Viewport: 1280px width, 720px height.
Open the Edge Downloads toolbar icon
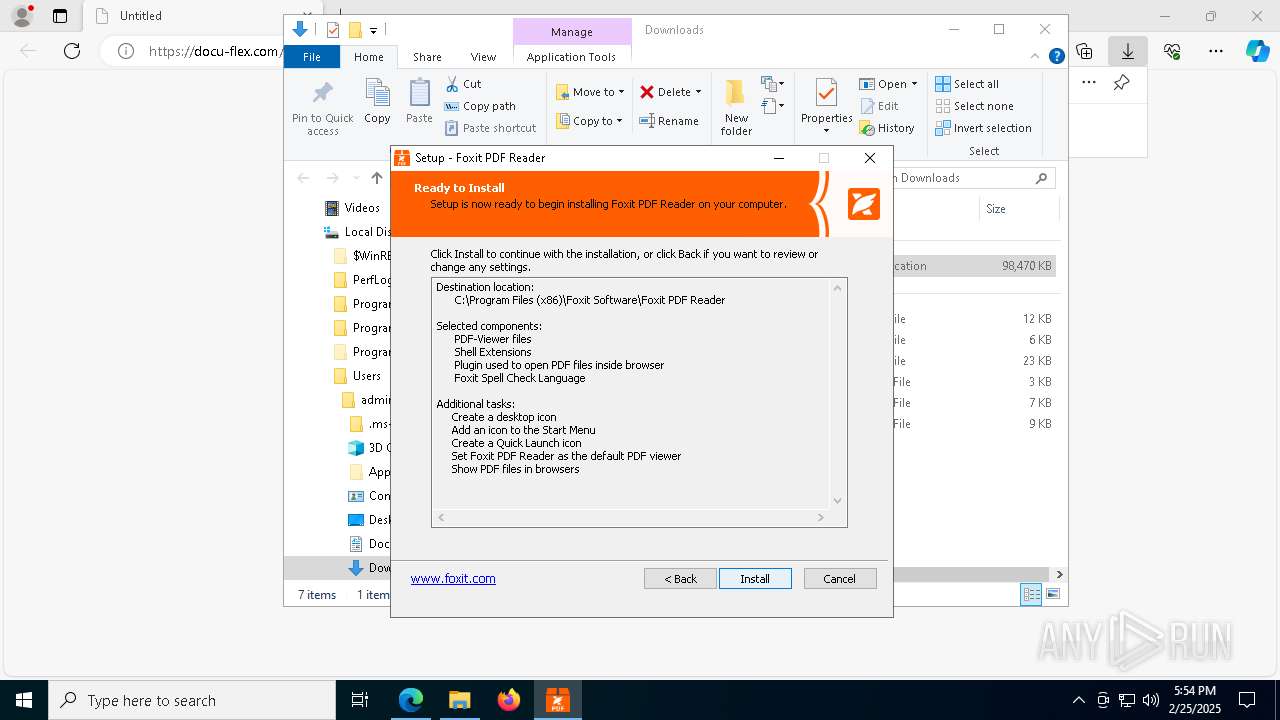click(1128, 51)
